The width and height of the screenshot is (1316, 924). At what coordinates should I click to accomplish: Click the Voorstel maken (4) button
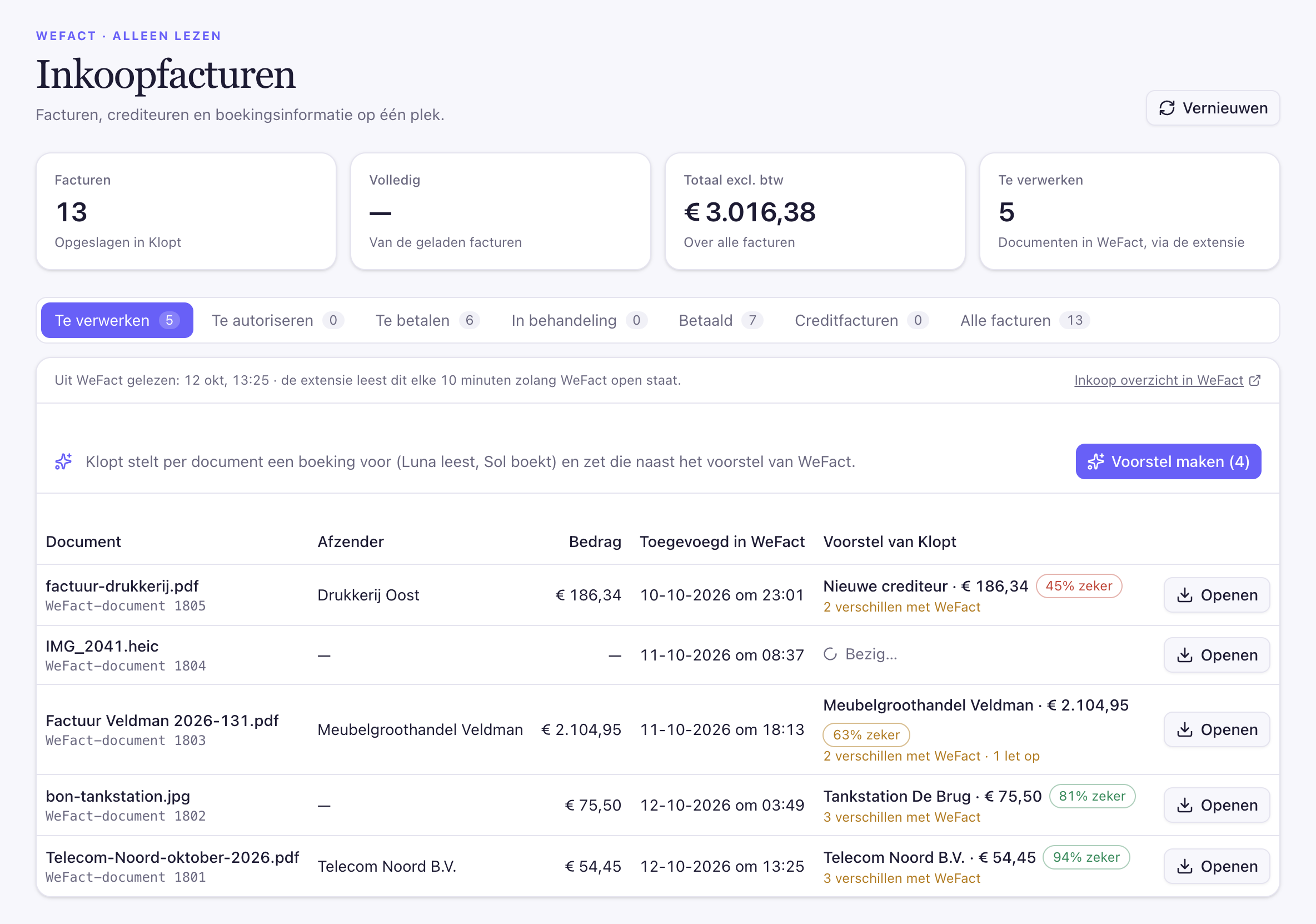[x=1168, y=461]
